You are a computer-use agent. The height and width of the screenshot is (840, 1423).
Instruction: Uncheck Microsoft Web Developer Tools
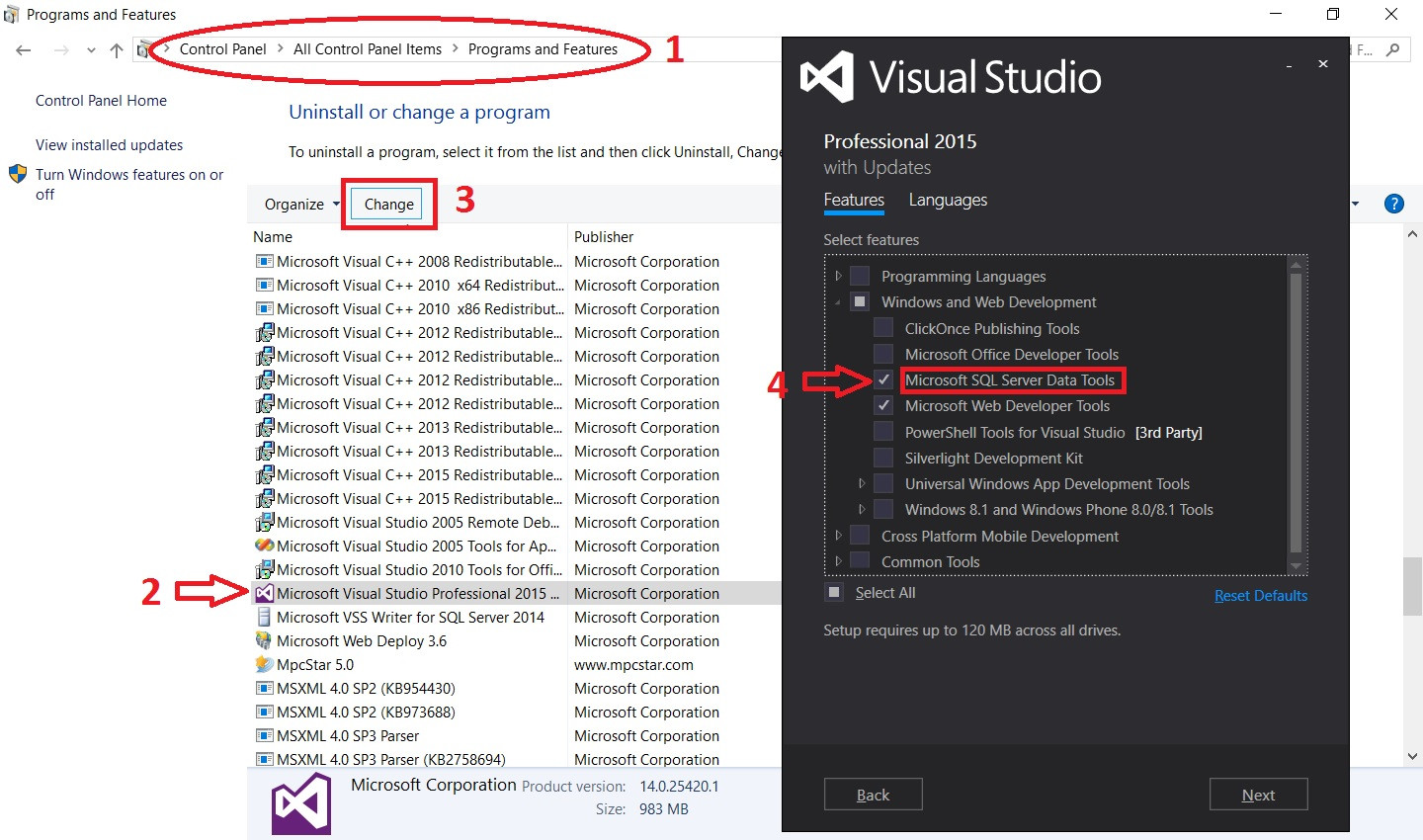(883, 405)
